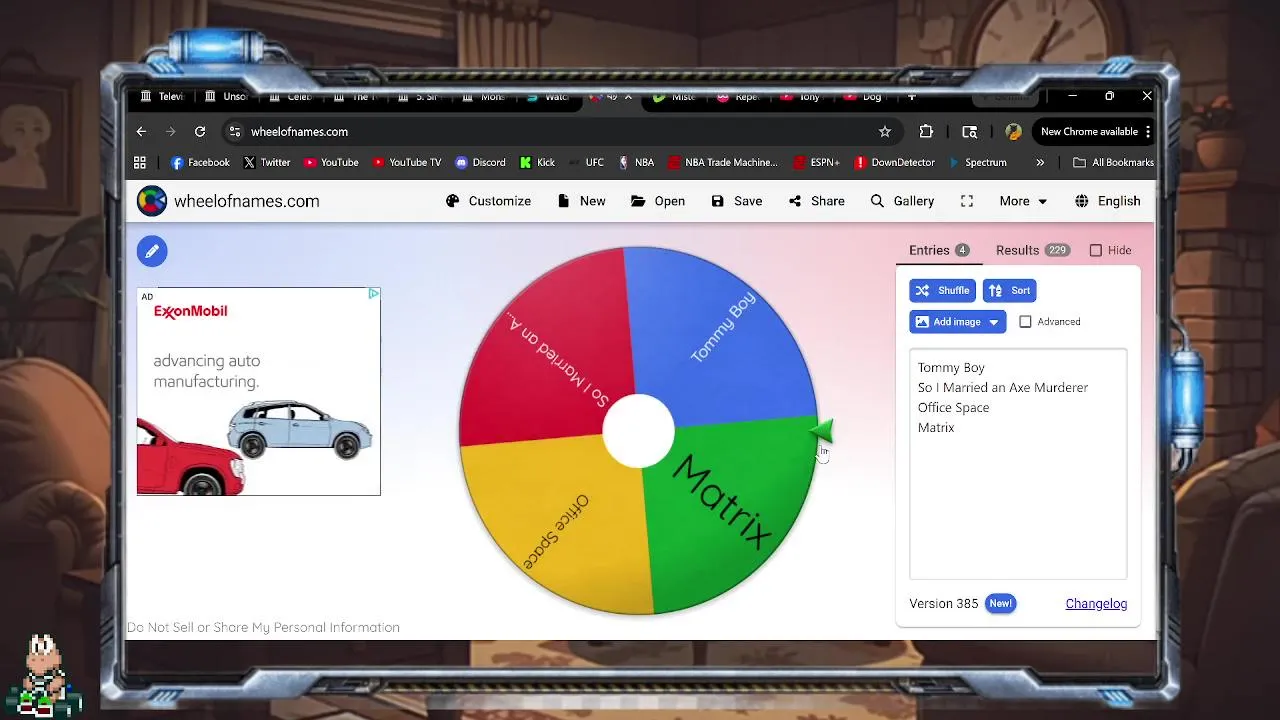Open Discord bookmark
The image size is (1280, 720).
(x=480, y=162)
